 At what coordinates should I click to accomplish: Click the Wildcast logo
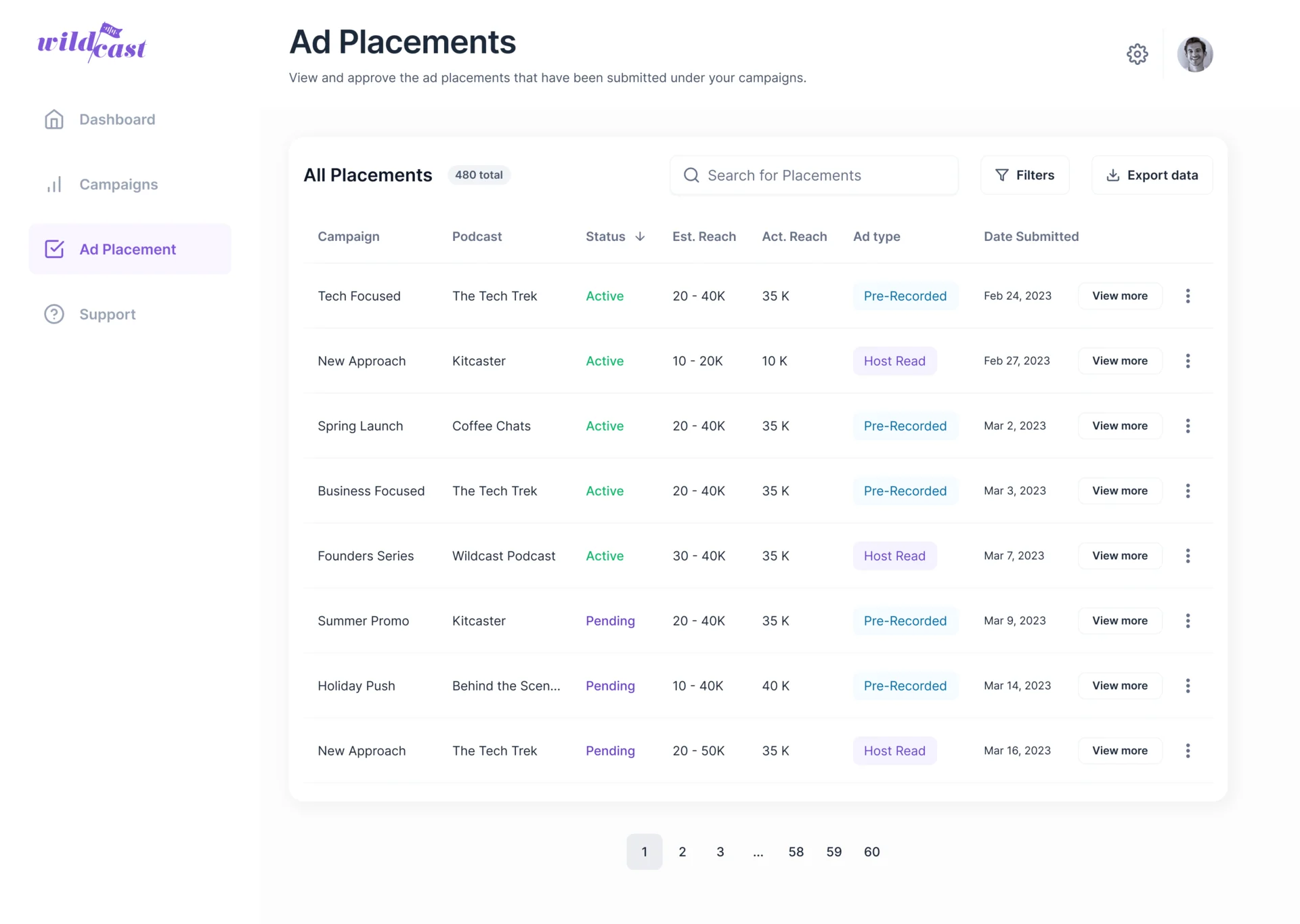[x=92, y=43]
